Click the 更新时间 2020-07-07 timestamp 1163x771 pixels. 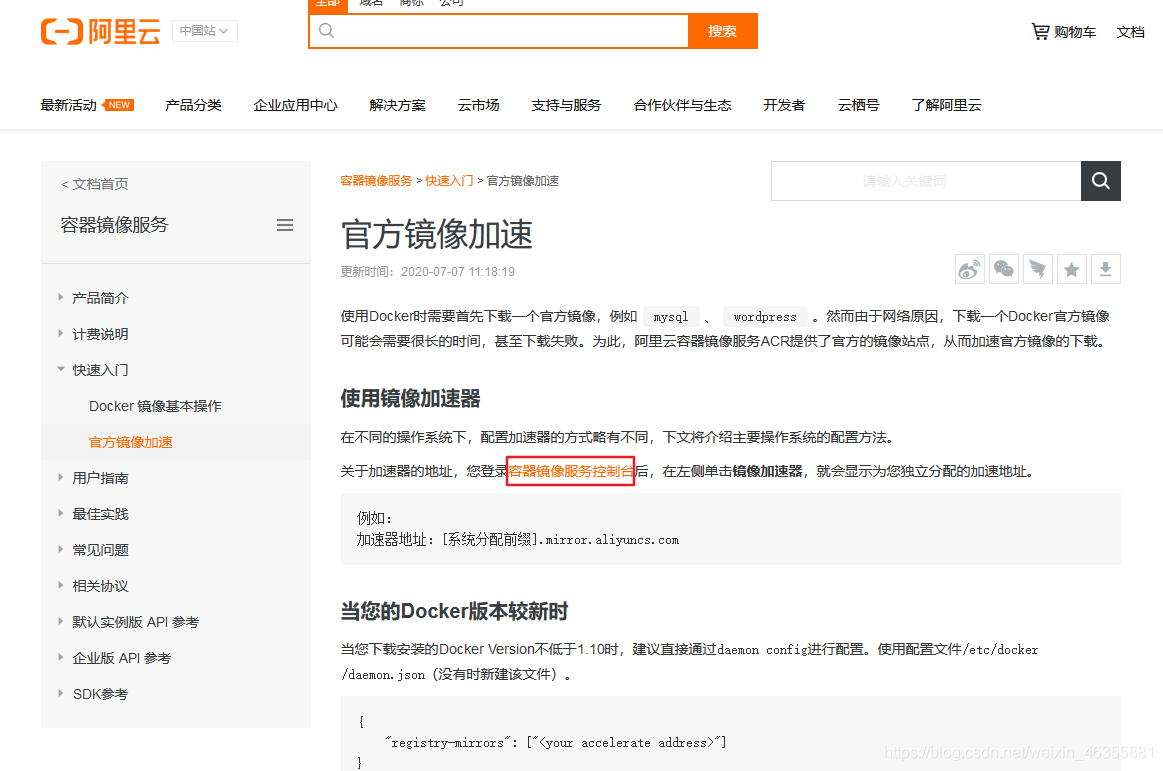click(x=427, y=272)
